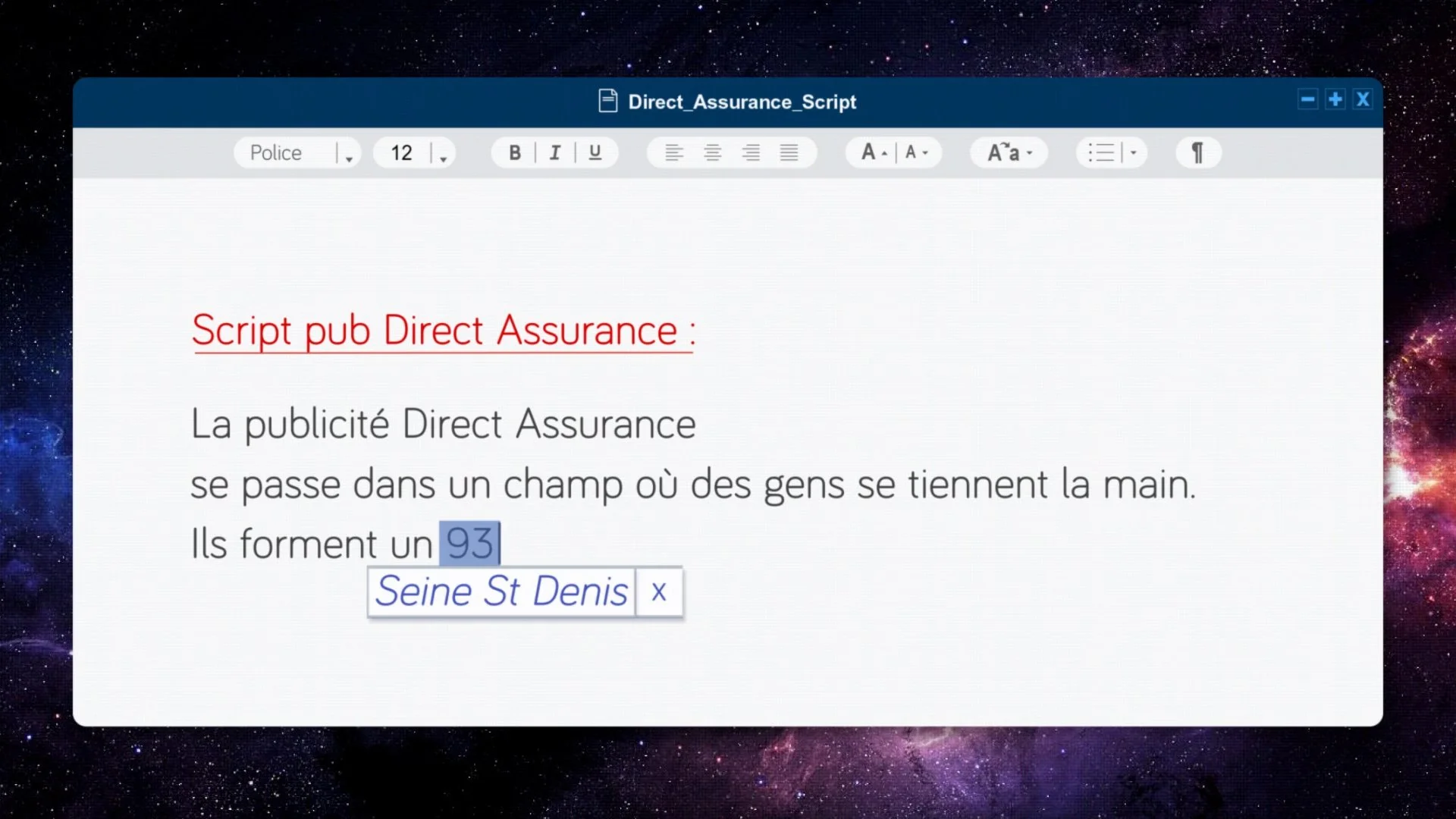Expand the list style dropdown arrow

coord(1134,152)
